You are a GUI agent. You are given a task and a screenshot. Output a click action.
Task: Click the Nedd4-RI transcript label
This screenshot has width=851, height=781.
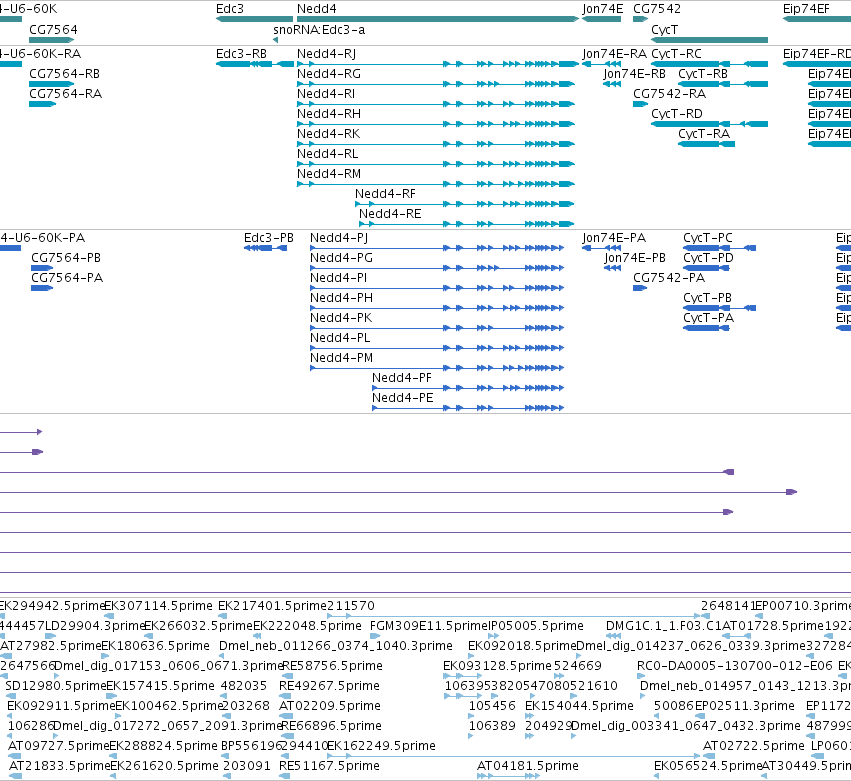pyautogui.click(x=326, y=94)
